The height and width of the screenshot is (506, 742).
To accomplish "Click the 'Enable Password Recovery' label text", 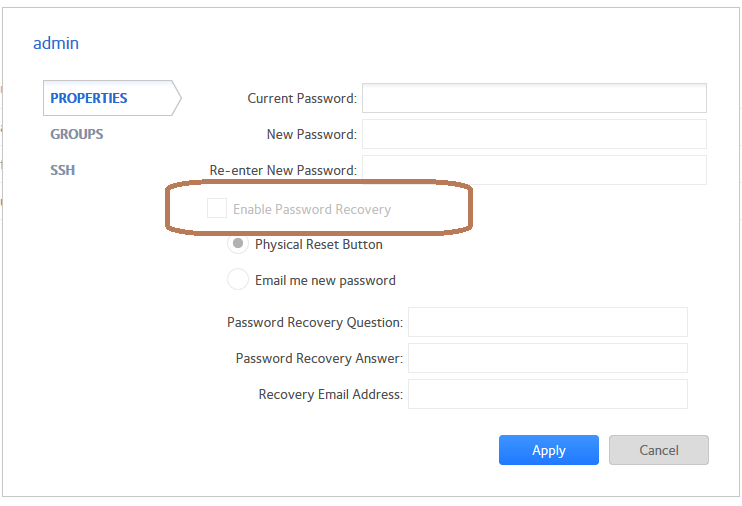I will pyautogui.click(x=312, y=209).
